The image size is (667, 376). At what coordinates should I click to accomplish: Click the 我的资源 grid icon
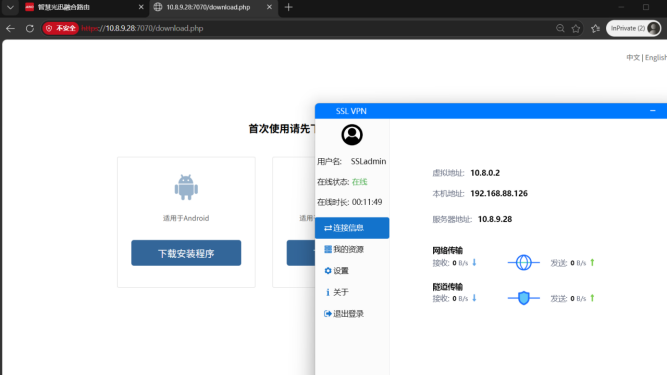point(328,249)
